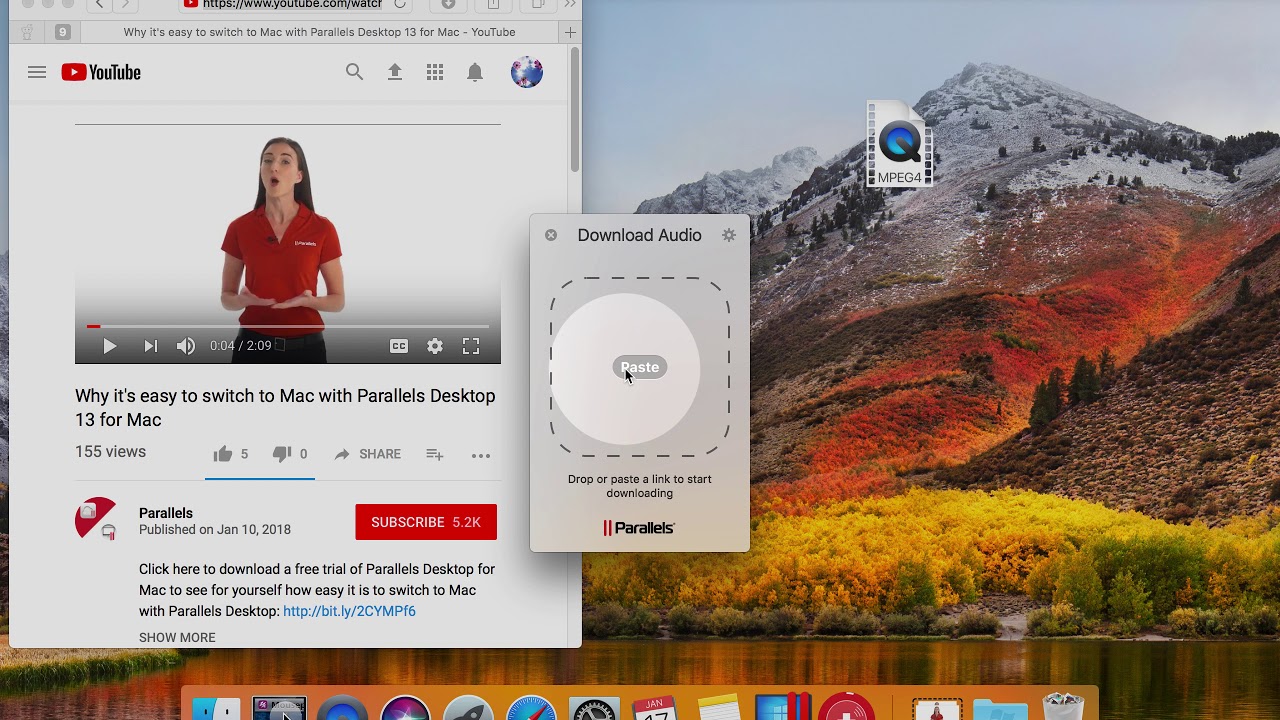
Task: Open the YouTube hamburger guide menu
Action: coord(37,72)
